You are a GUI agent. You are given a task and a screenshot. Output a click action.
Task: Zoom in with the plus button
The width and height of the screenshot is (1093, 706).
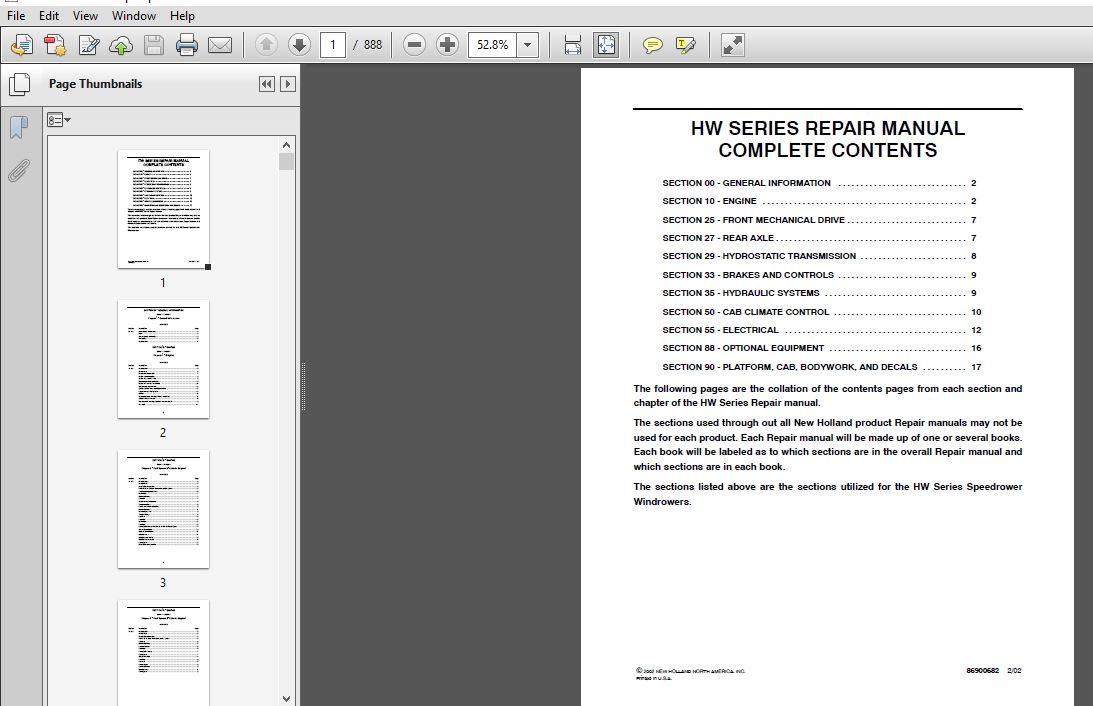click(x=447, y=45)
